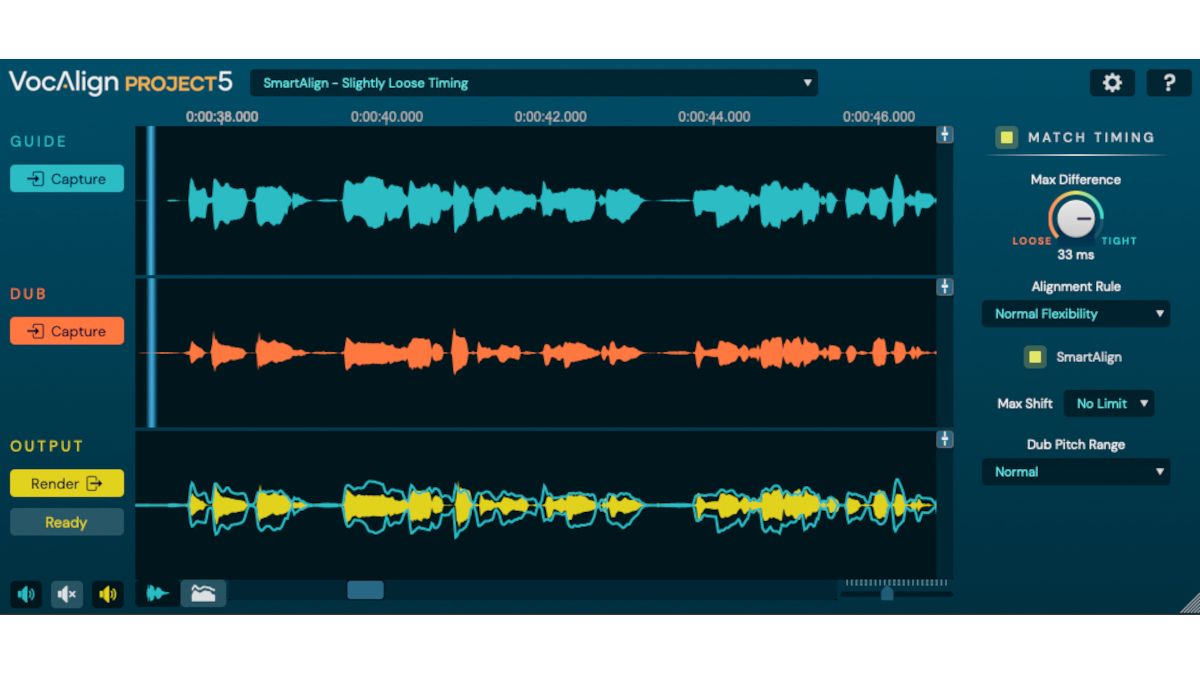
Task: Click the DUB track label
Action: pos(28,294)
